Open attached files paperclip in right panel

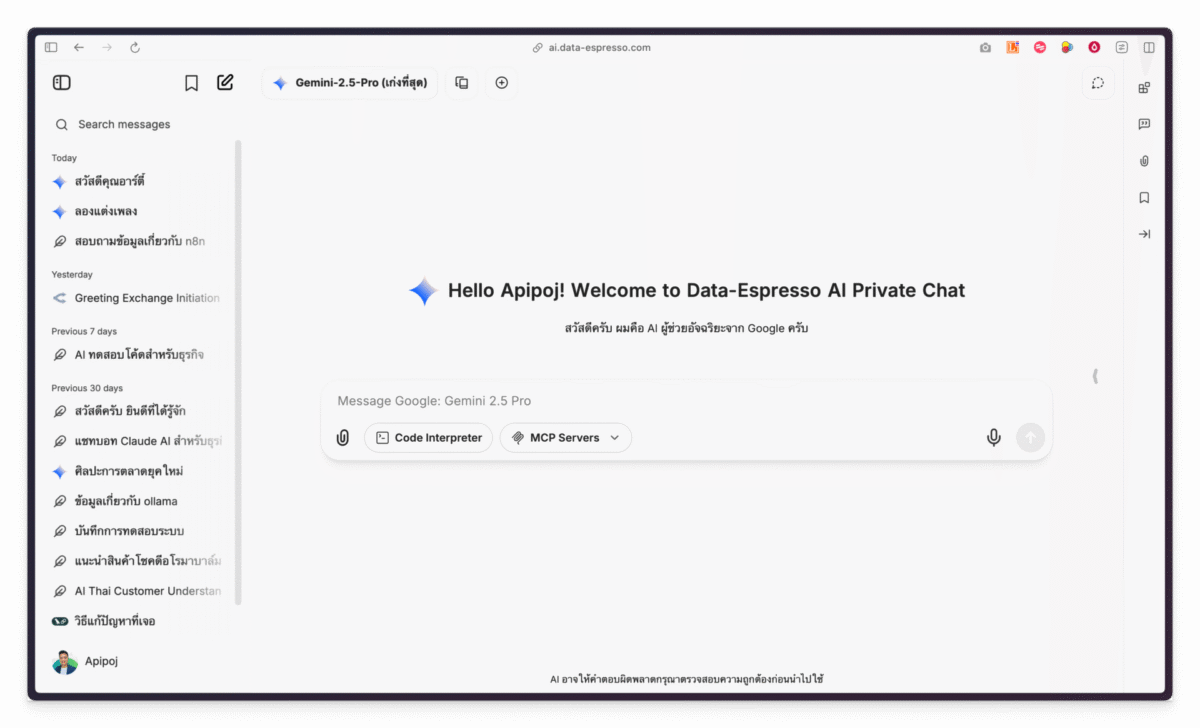(x=1144, y=161)
